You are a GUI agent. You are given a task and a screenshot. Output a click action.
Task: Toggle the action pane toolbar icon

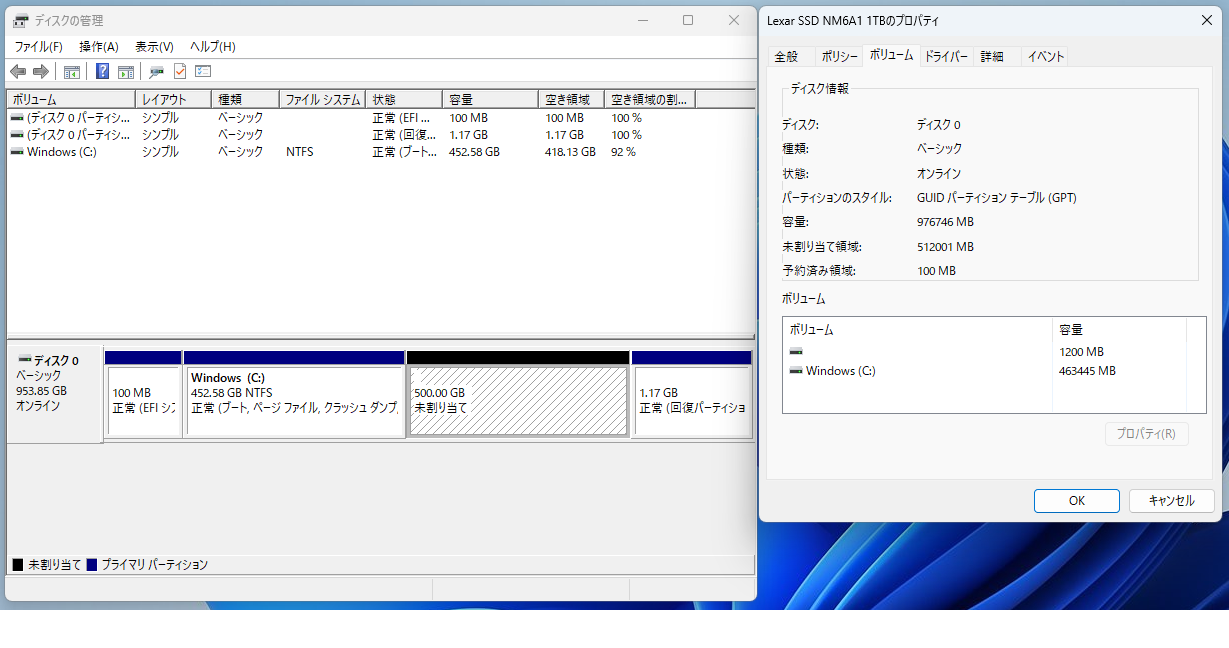126,71
